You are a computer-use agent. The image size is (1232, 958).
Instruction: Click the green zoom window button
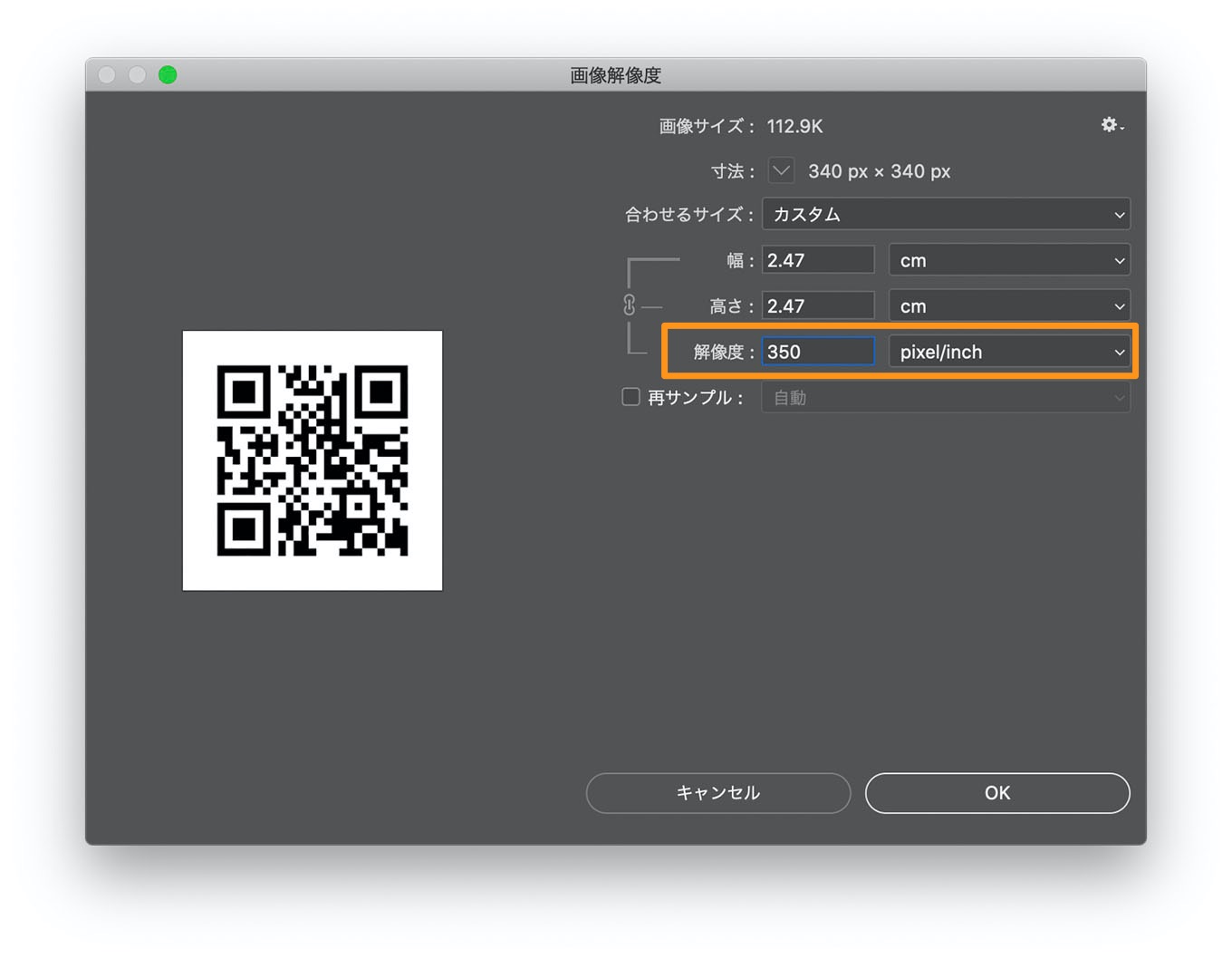point(168,75)
